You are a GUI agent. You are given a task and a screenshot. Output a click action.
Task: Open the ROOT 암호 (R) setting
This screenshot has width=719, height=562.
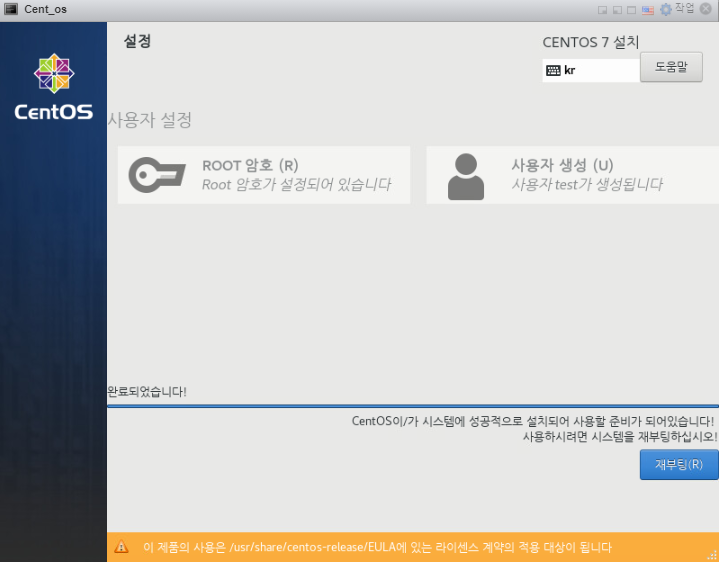click(x=264, y=175)
